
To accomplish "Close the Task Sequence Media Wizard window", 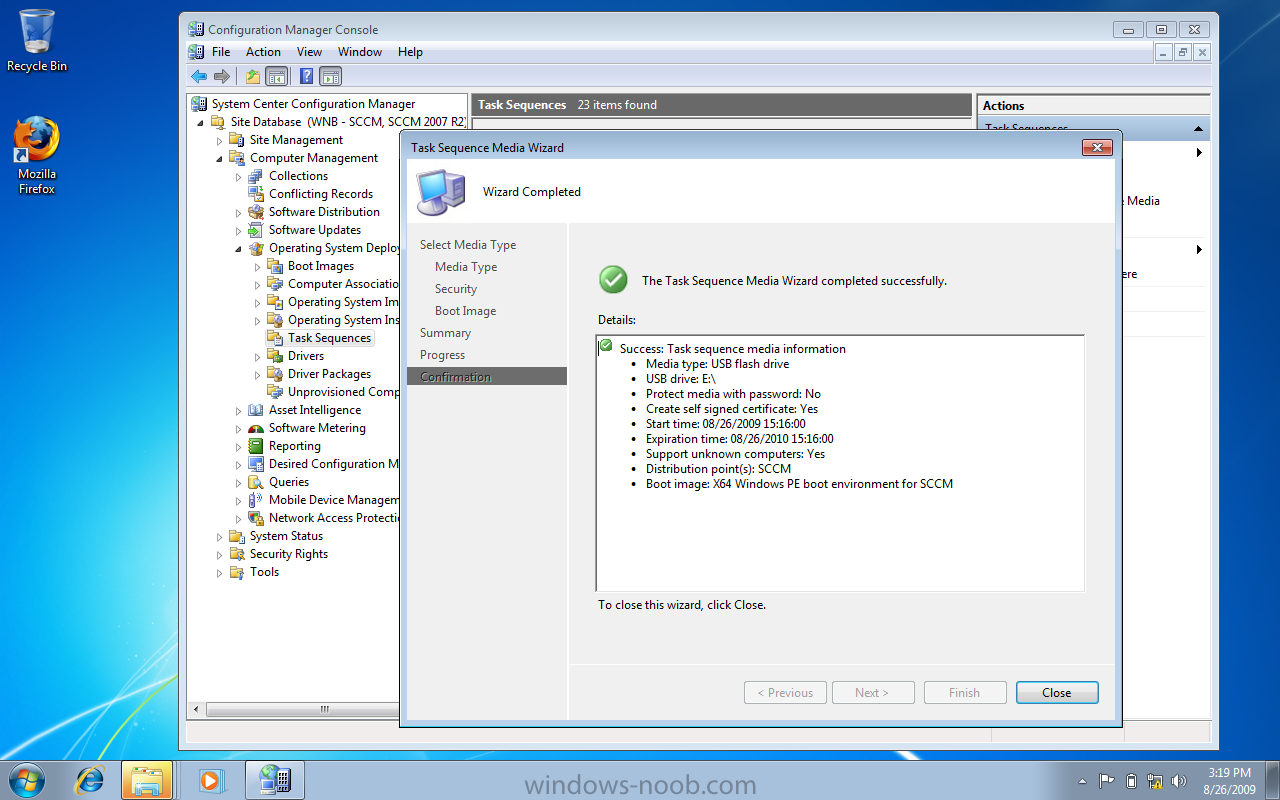I will coord(1097,147).
